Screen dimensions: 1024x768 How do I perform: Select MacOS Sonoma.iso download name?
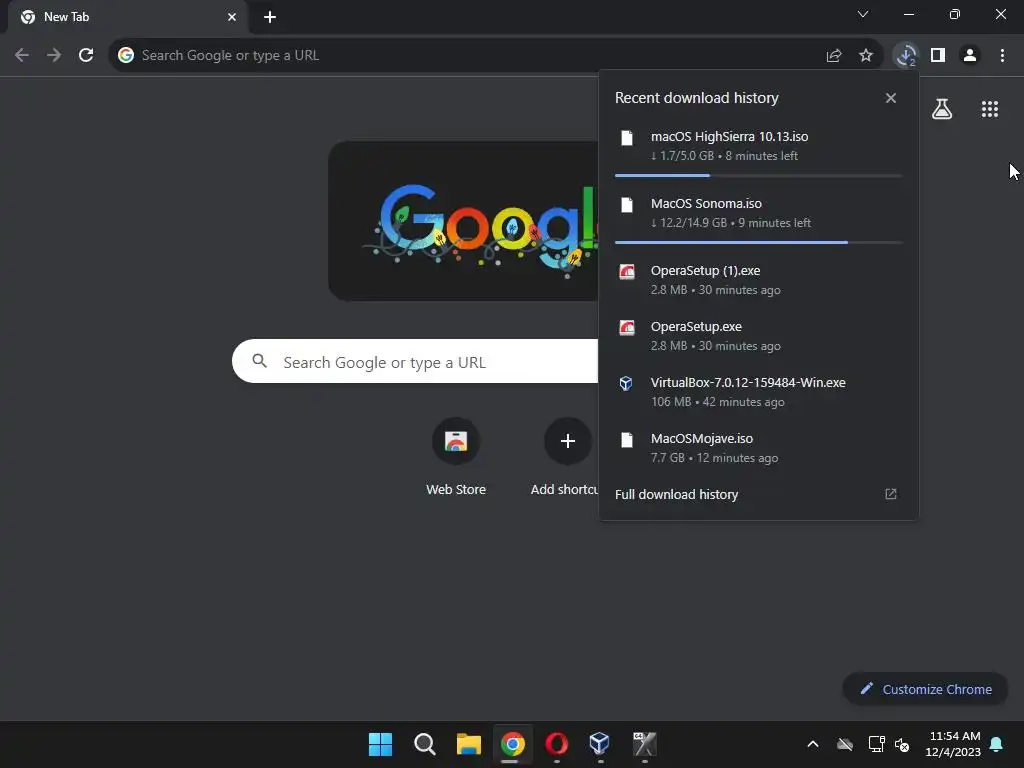(706, 204)
